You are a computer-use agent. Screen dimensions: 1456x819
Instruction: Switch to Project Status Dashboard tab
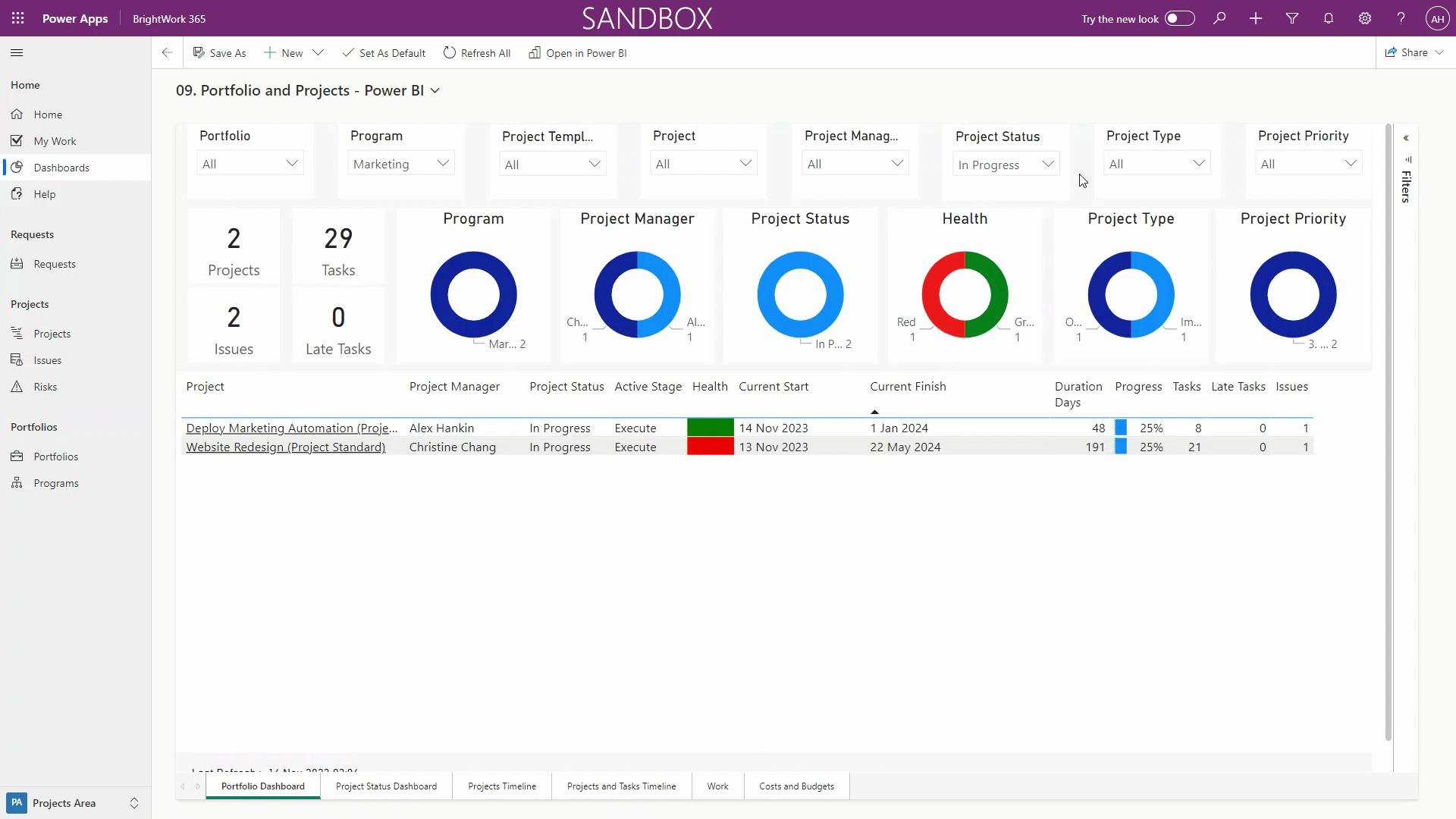[386, 786]
